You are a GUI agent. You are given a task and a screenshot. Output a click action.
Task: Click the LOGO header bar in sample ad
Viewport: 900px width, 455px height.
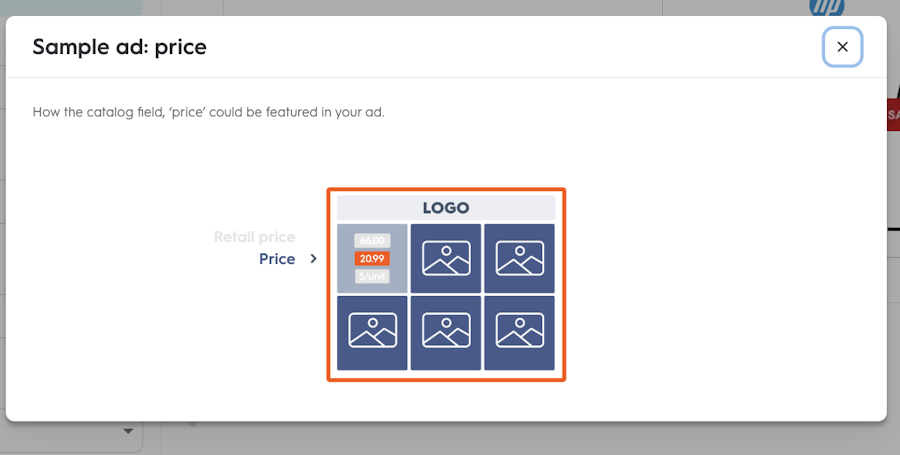(446, 208)
